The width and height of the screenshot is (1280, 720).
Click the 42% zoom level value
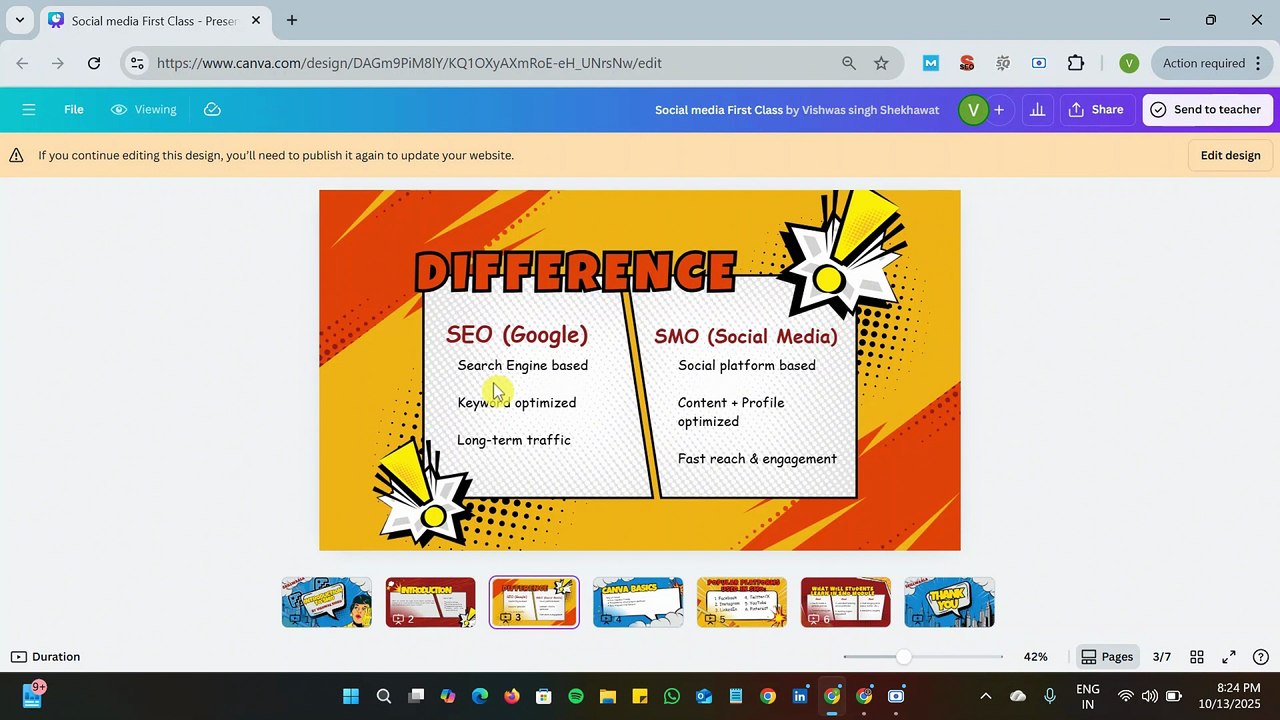(1035, 657)
